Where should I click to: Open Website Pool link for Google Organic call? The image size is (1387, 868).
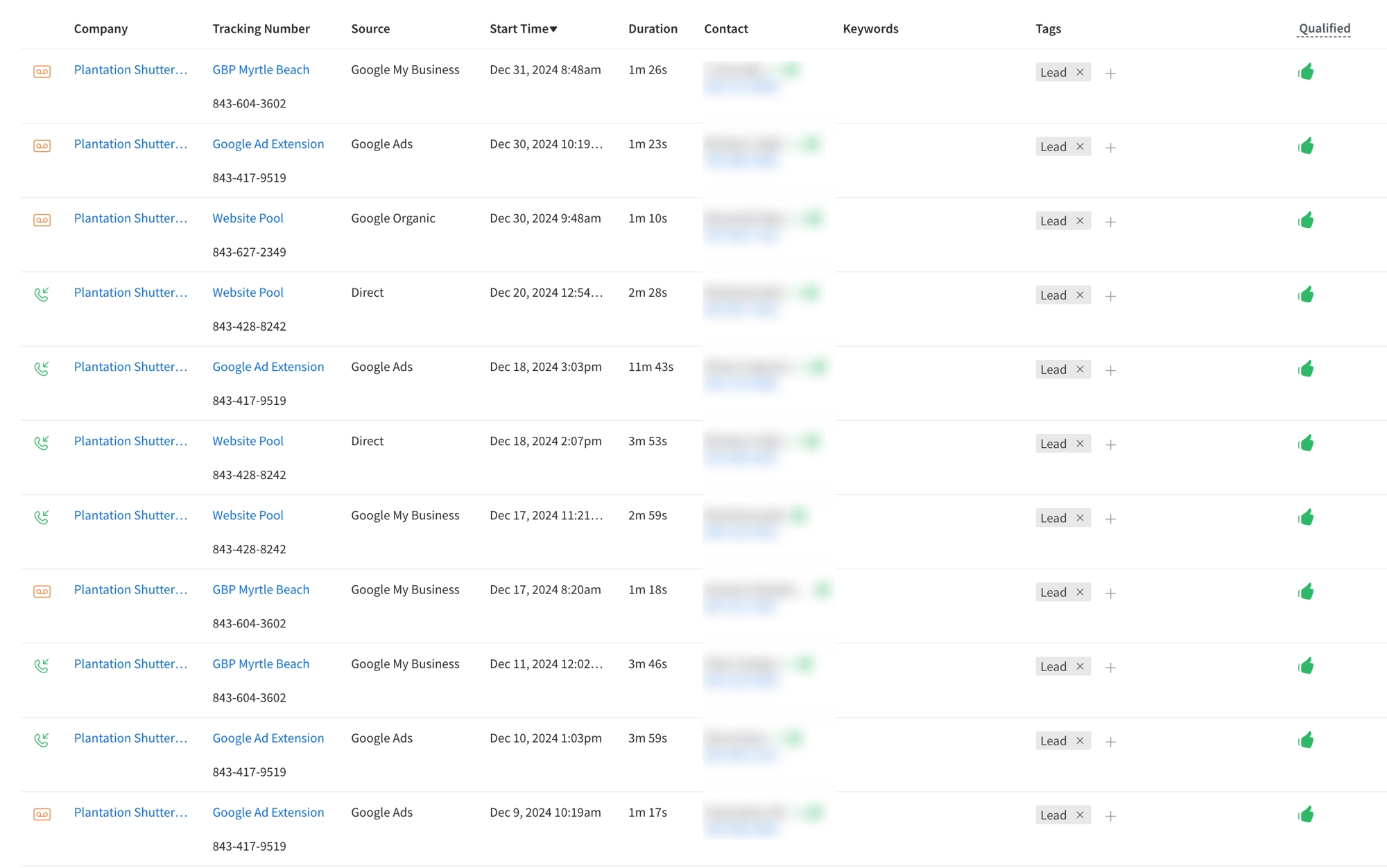pyautogui.click(x=248, y=218)
